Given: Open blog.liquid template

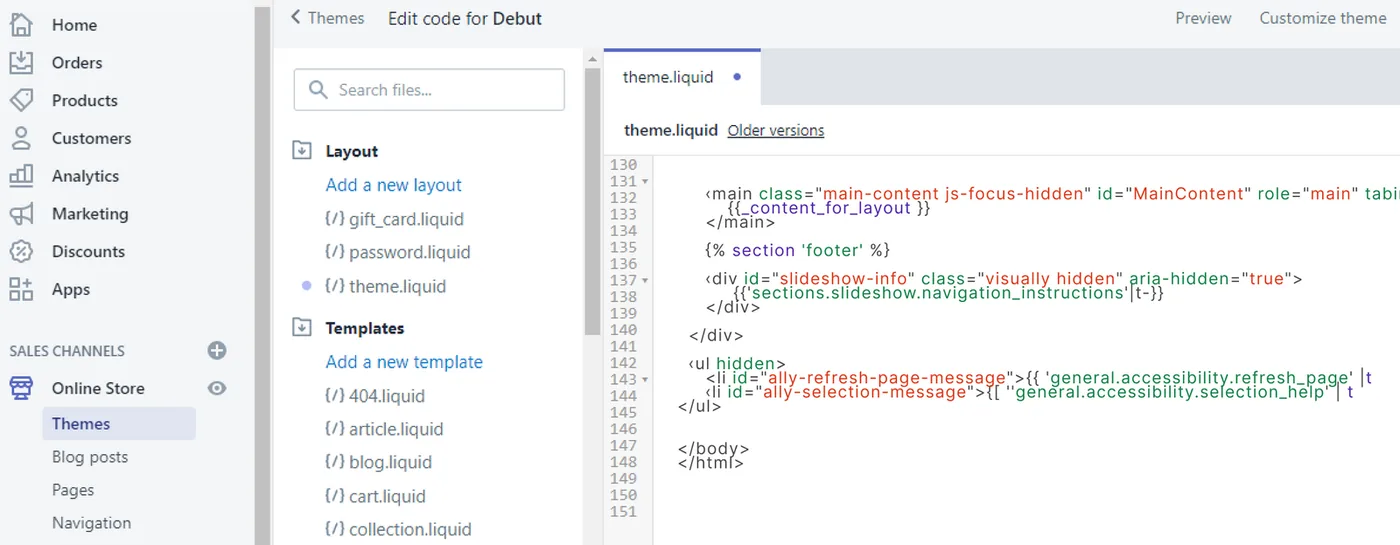Looking at the screenshot, I should point(390,462).
